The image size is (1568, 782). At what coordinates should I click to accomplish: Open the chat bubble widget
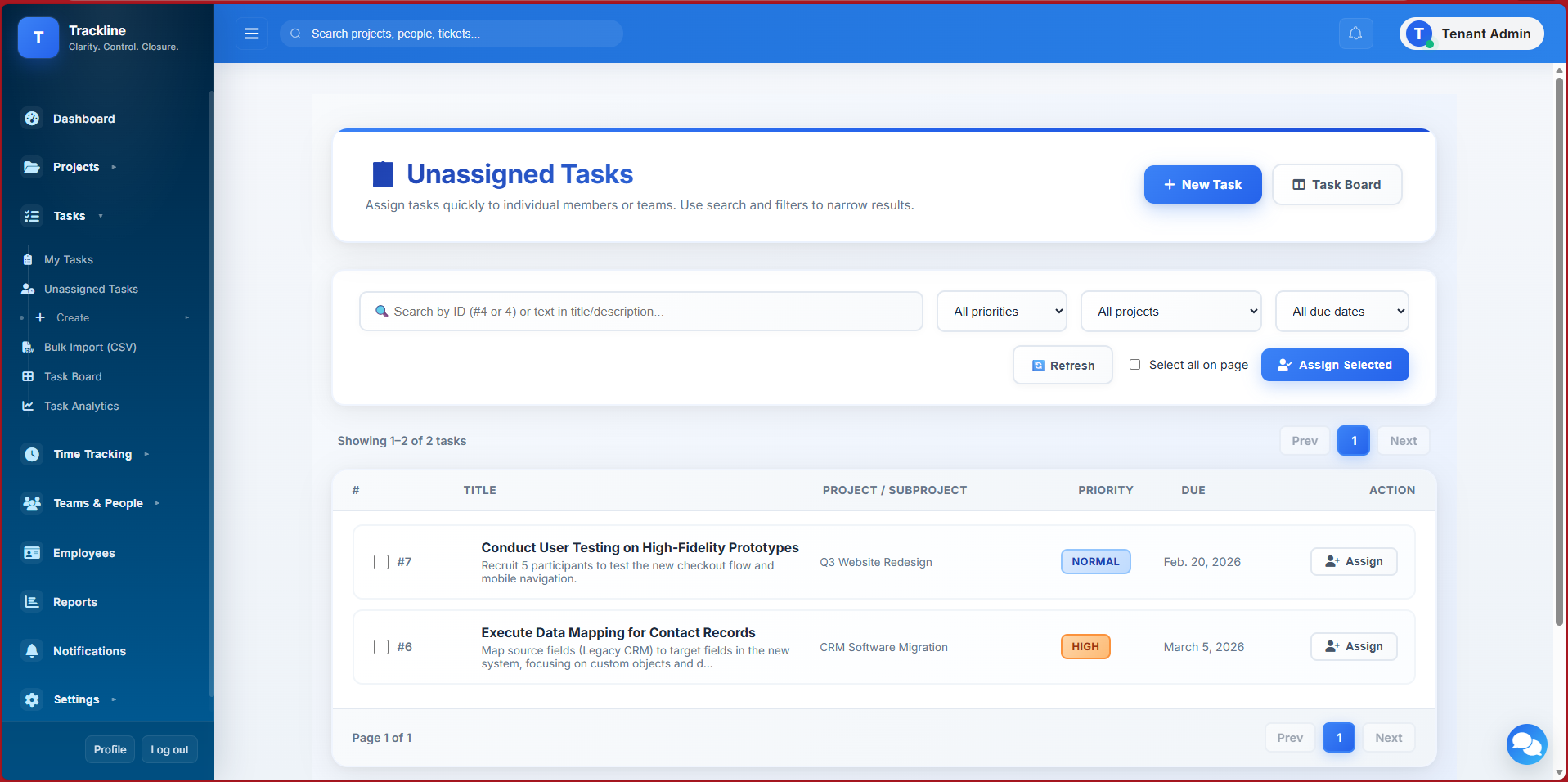tap(1526, 744)
